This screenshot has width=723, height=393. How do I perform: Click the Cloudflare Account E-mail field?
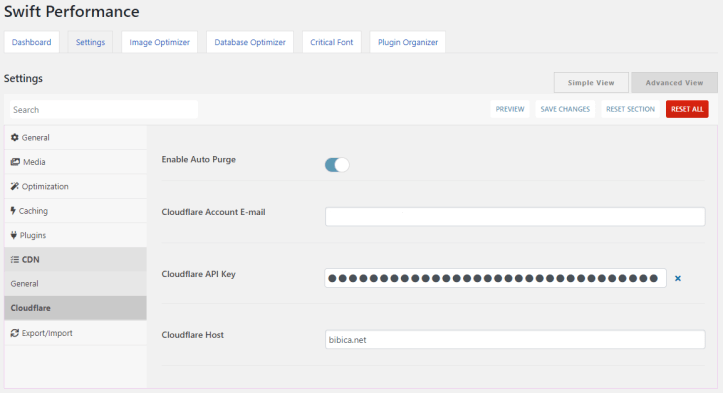point(515,216)
